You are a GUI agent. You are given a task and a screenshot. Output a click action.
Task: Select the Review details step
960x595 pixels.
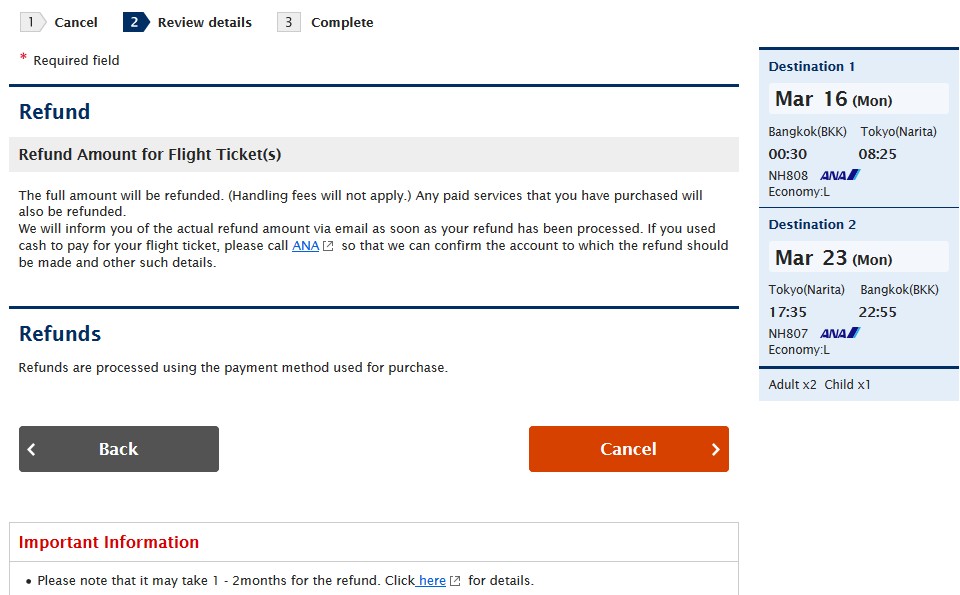tap(189, 22)
